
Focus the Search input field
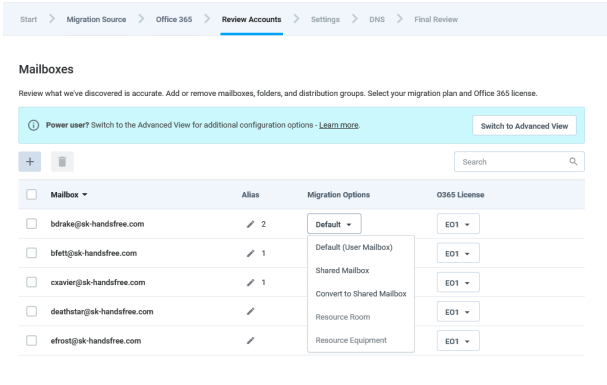coord(519,162)
